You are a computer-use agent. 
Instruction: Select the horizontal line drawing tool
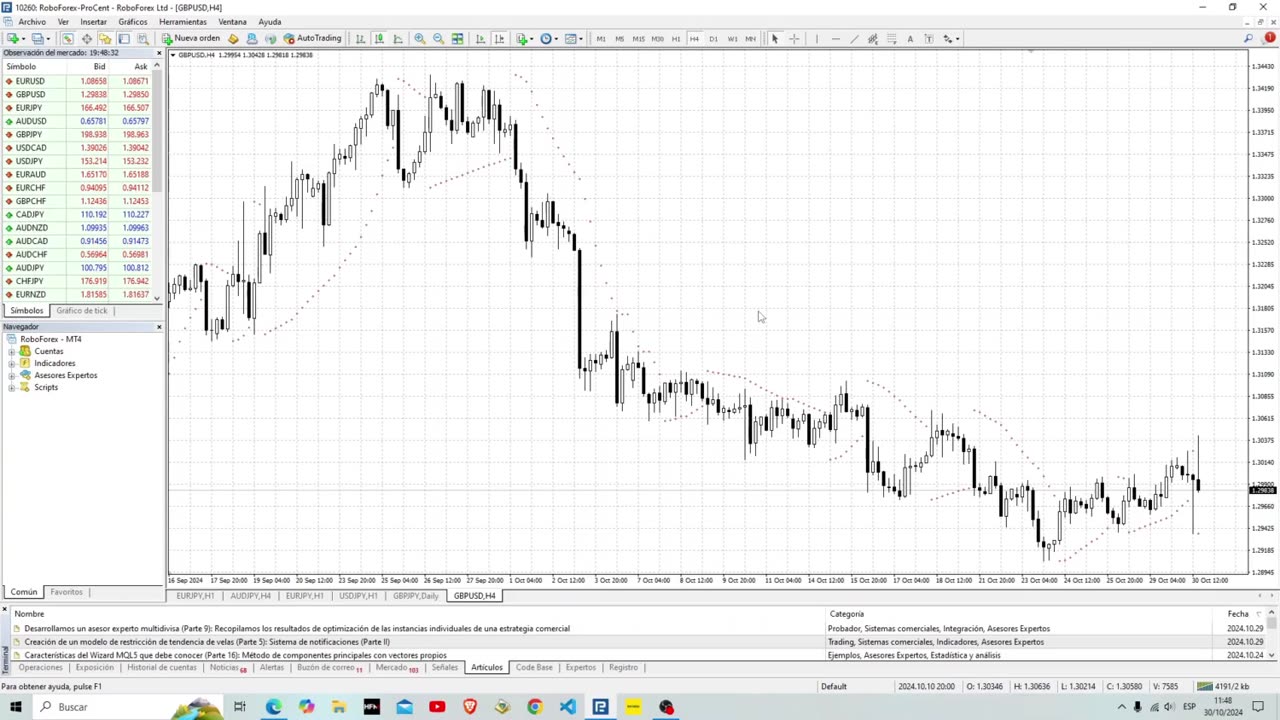click(835, 38)
